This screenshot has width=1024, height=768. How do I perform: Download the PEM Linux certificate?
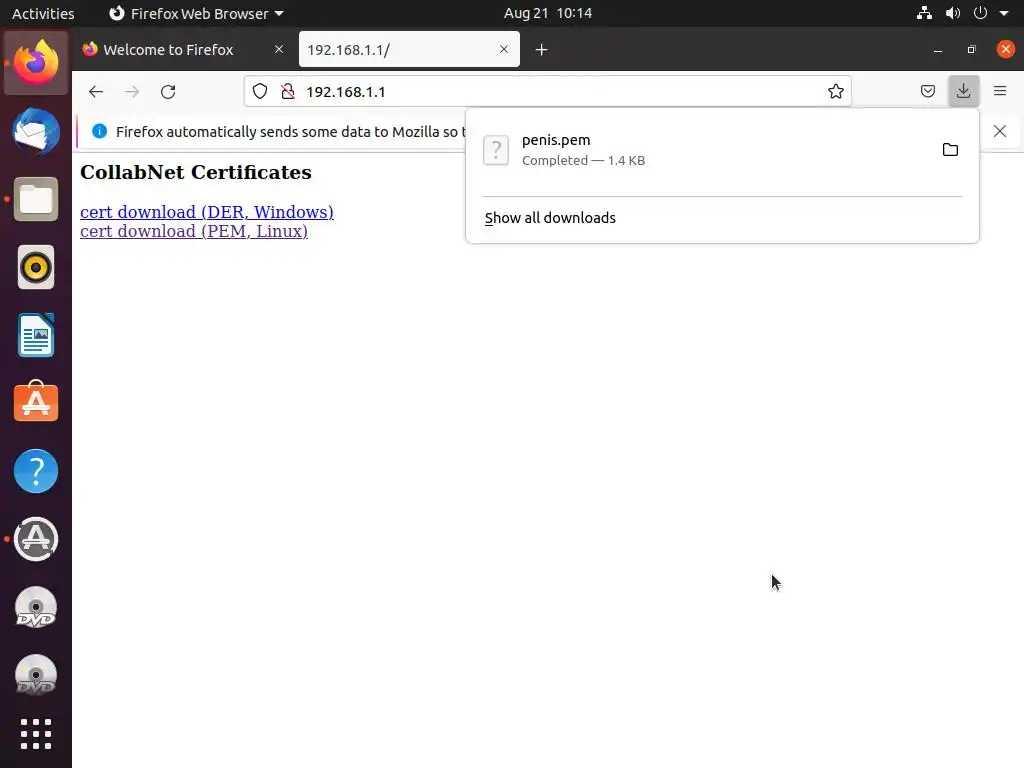193,231
